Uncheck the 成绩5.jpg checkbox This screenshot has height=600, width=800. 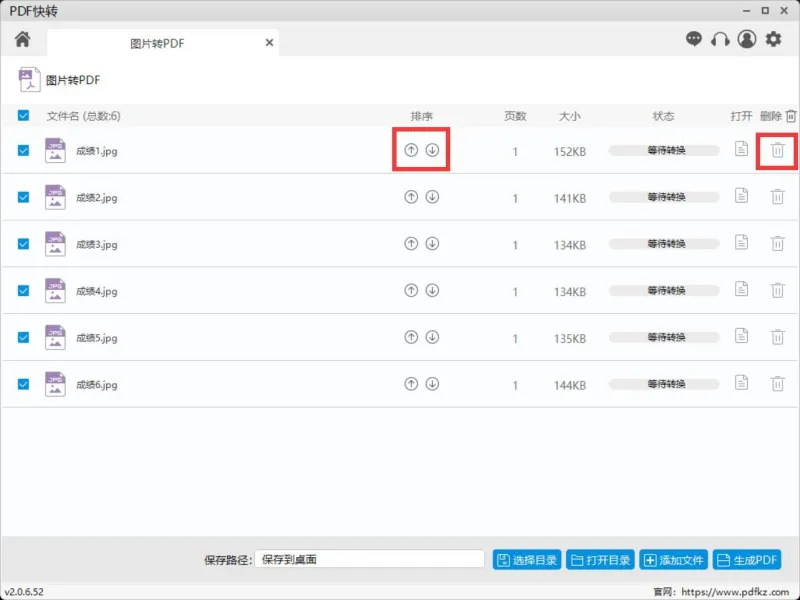[x=23, y=337]
